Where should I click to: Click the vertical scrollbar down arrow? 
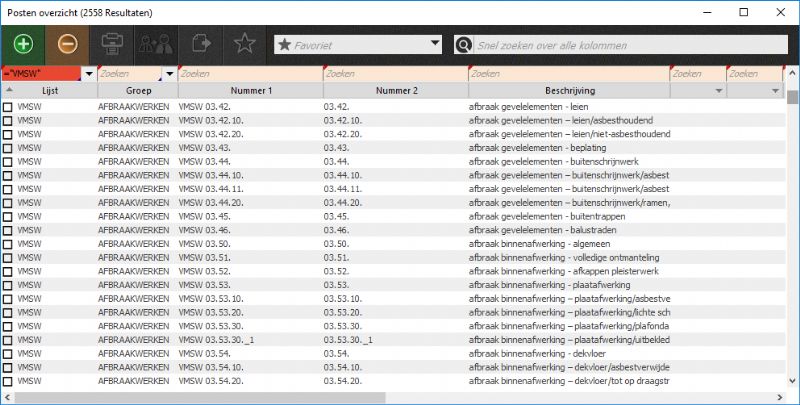click(793, 382)
